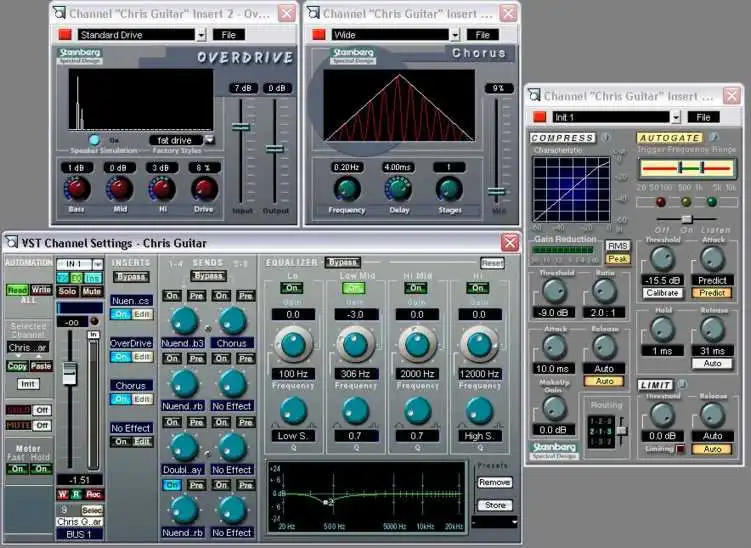Image resolution: width=751 pixels, height=548 pixels.
Task: Click the Drive knob in Overdrive
Action: click(x=205, y=188)
